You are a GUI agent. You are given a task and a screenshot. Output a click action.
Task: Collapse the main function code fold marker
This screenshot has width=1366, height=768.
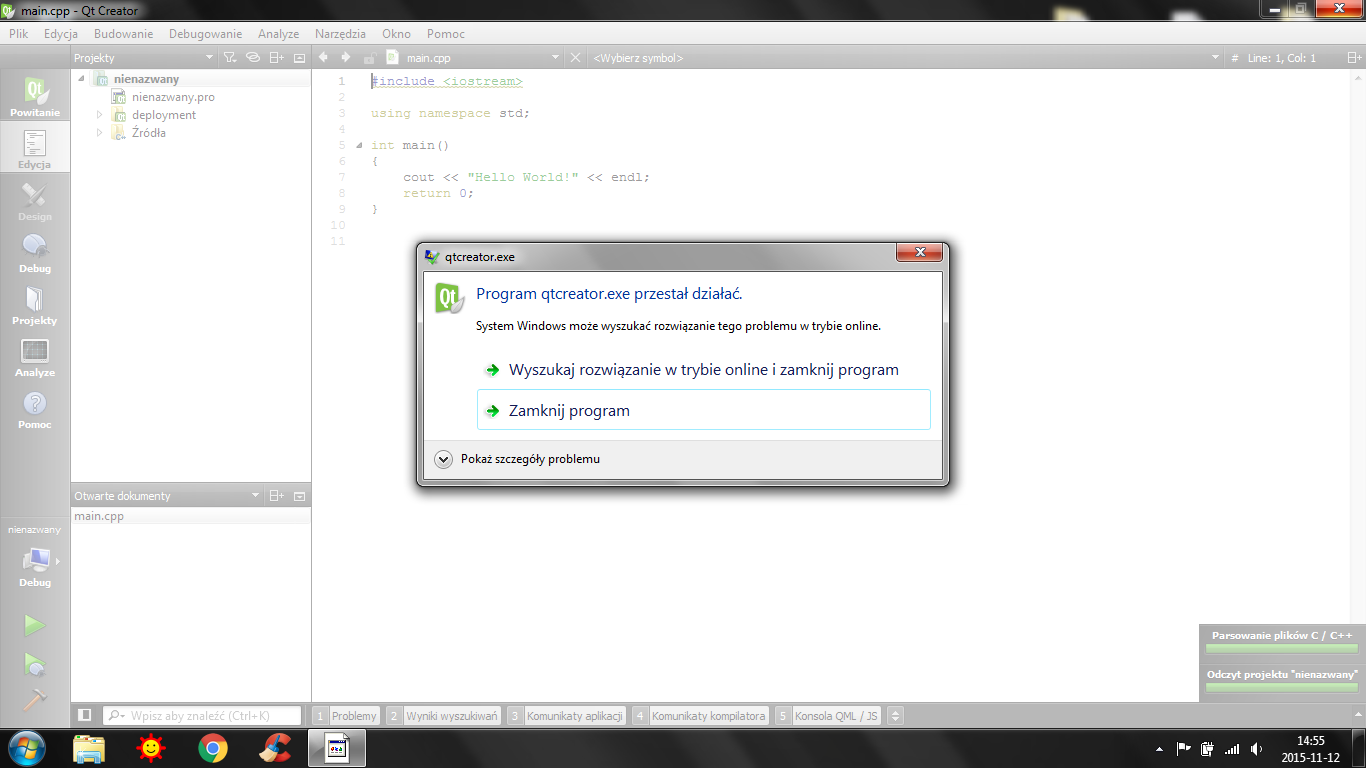point(360,145)
